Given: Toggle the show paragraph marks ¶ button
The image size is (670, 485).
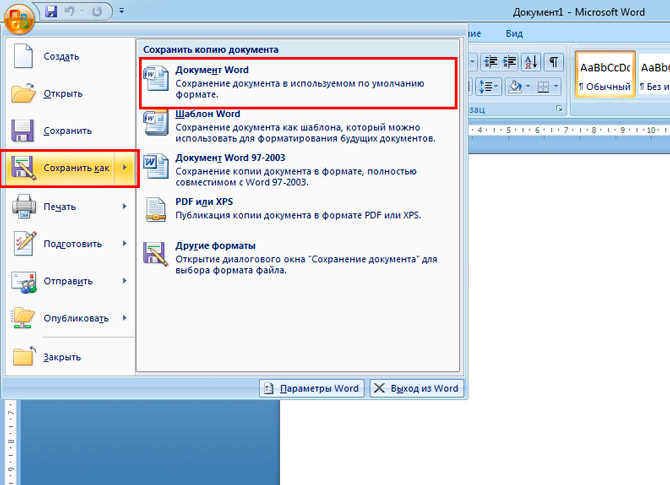Looking at the screenshot, I should click(x=555, y=62).
